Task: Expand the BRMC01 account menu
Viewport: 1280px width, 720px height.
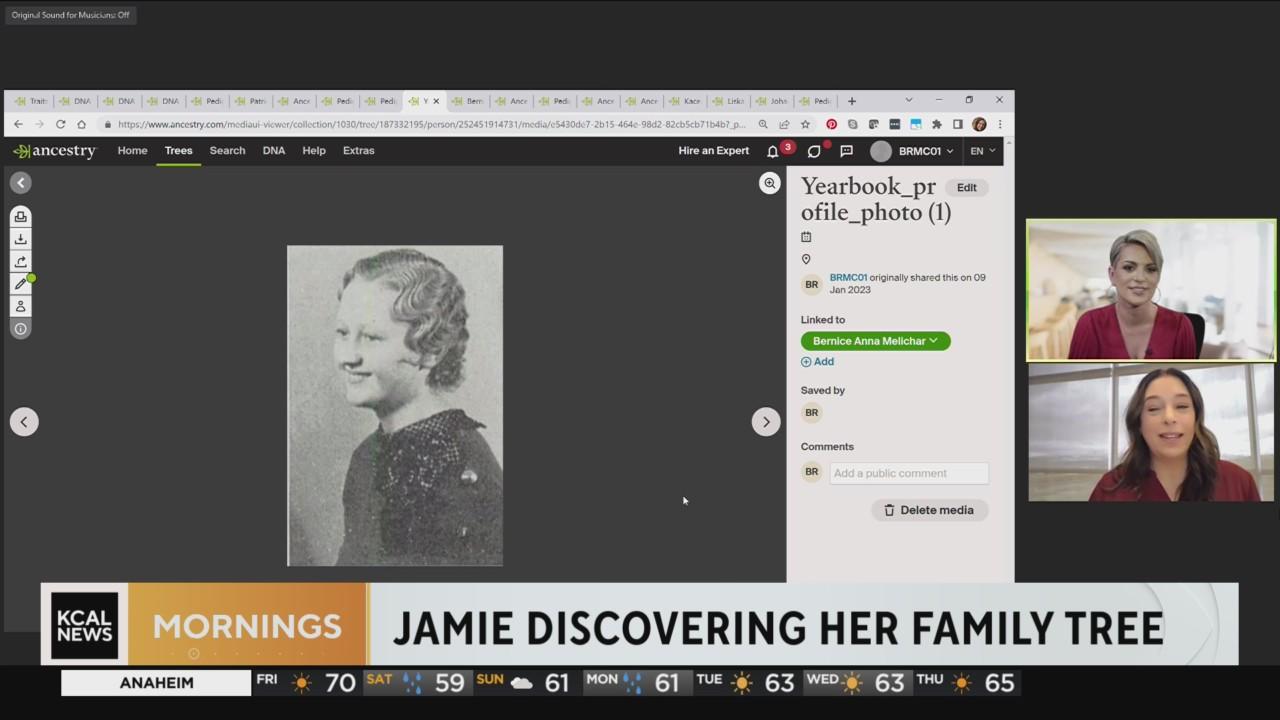Action: pyautogui.click(x=912, y=151)
